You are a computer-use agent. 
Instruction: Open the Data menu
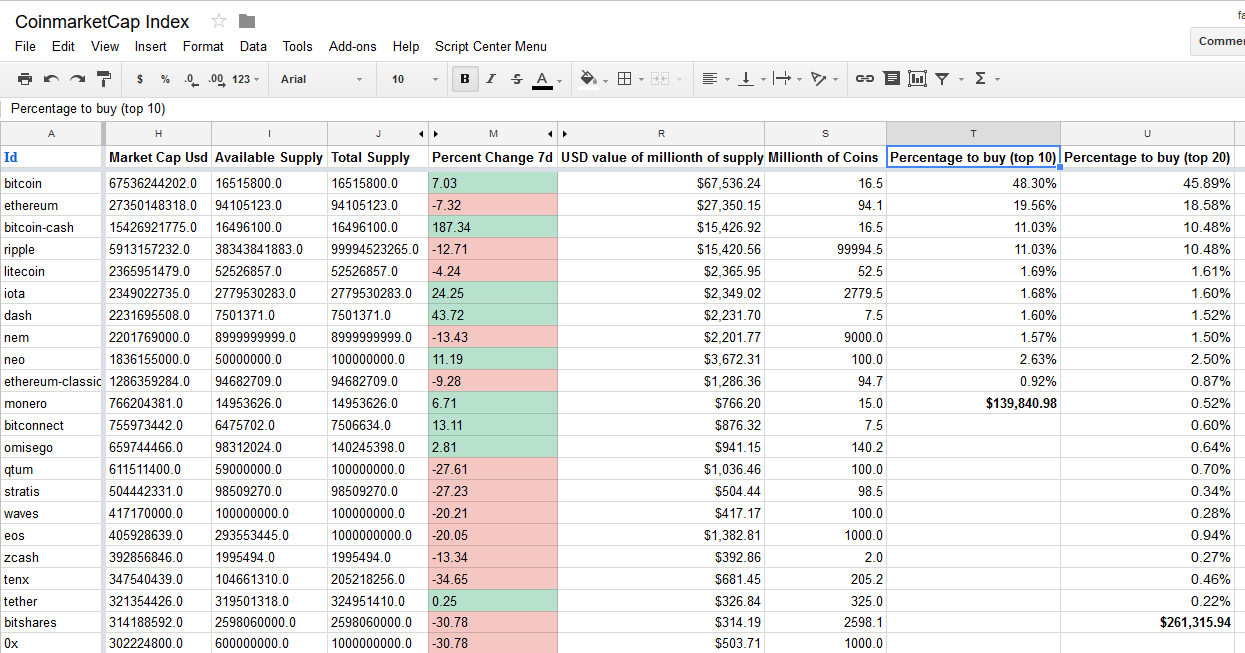pyautogui.click(x=253, y=46)
